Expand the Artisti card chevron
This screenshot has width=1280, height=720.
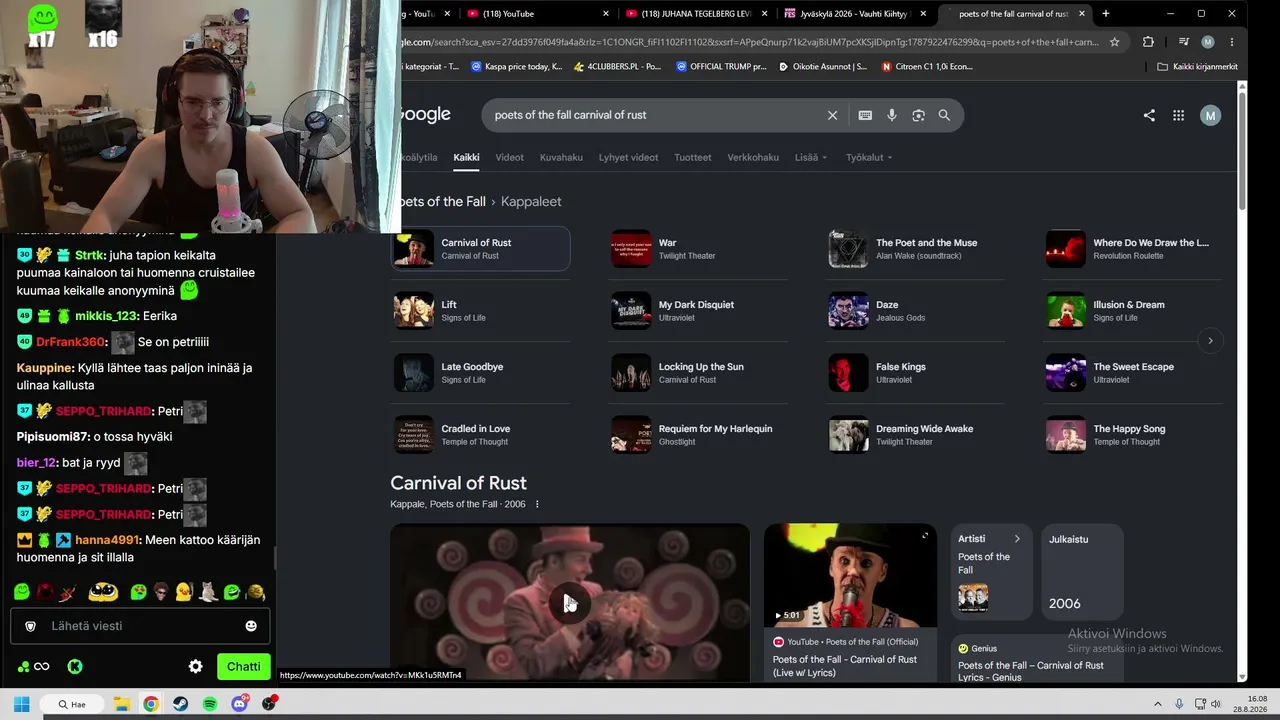tap(1017, 539)
